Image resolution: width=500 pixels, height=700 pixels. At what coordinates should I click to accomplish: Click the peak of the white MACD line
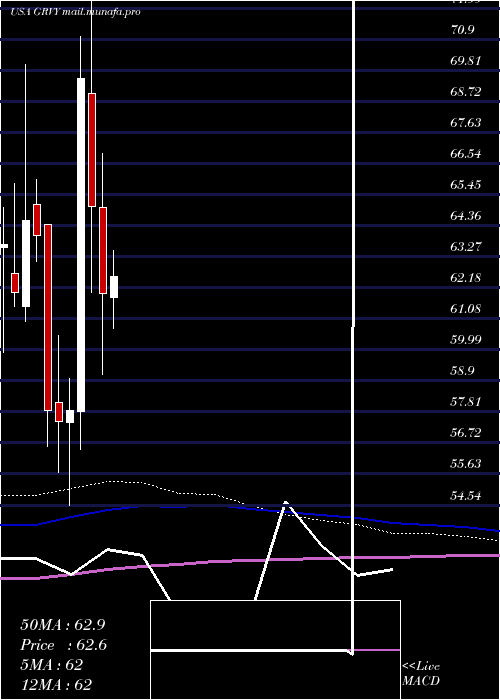tap(285, 503)
